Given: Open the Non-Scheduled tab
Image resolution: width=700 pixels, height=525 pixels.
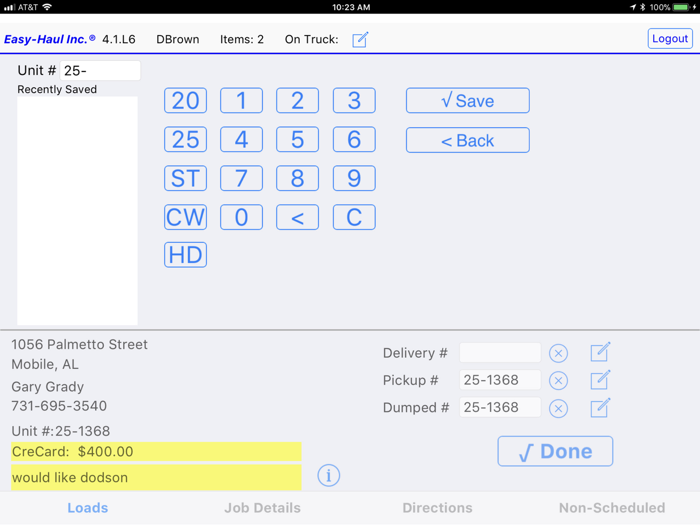Looking at the screenshot, I should (x=612, y=508).
